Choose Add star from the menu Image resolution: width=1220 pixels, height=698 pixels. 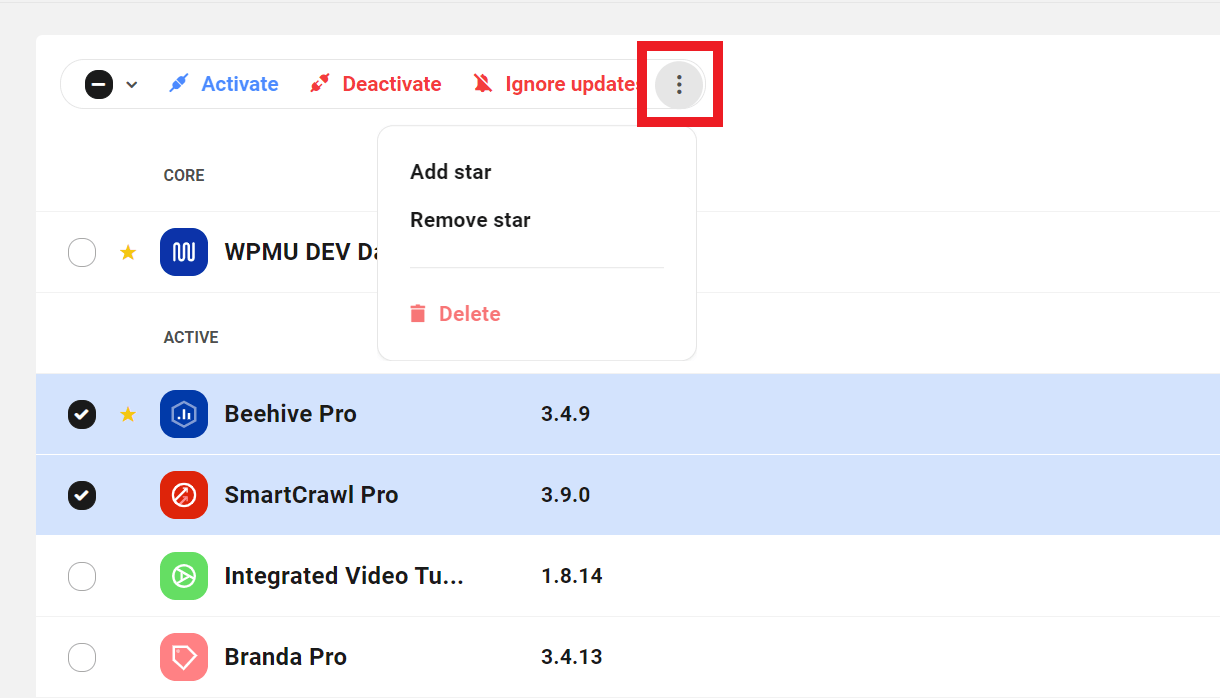[x=451, y=172]
